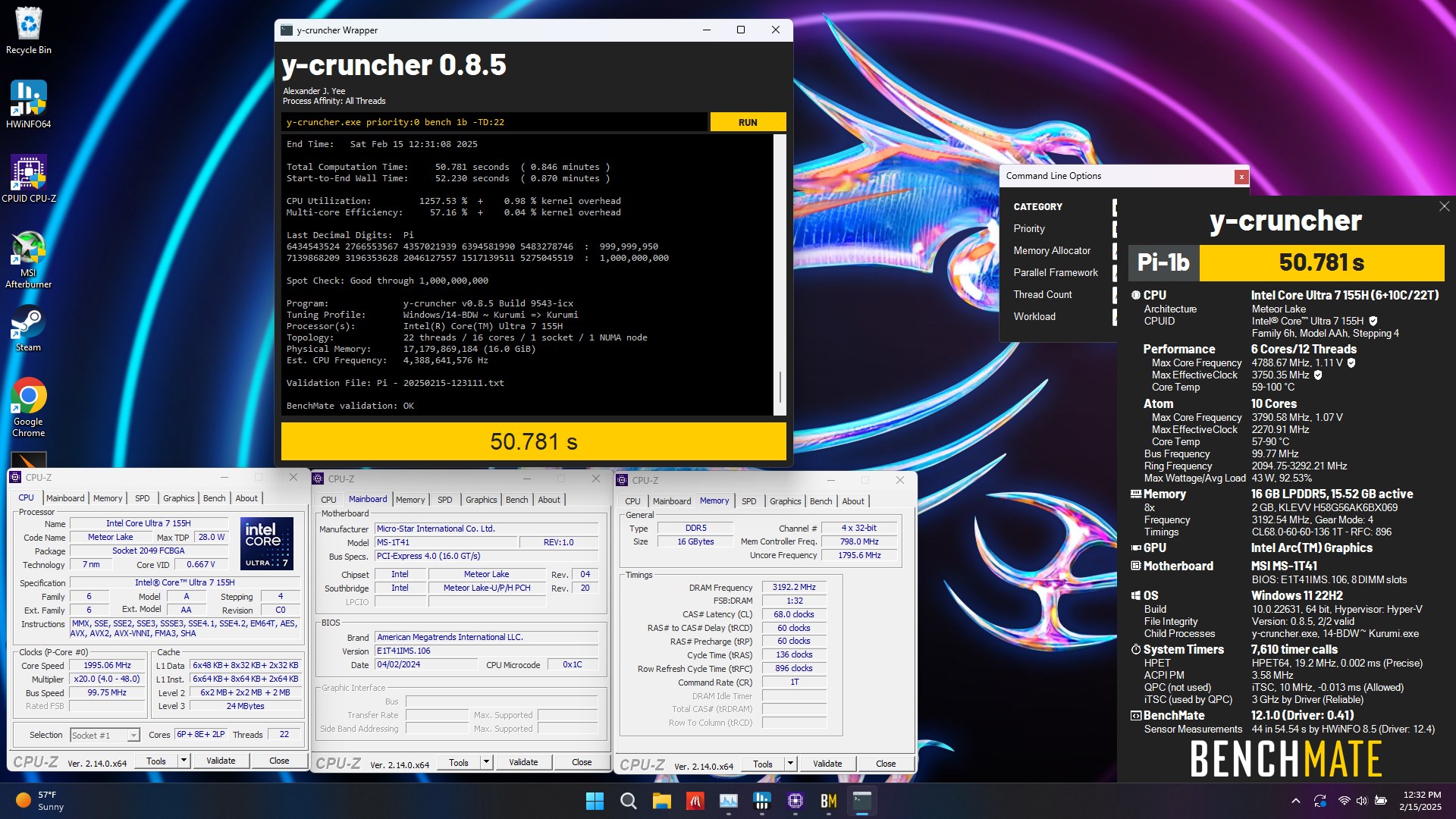Image resolution: width=1456 pixels, height=819 pixels.
Task: Open Google Chrome desktop icon
Action: click(29, 407)
